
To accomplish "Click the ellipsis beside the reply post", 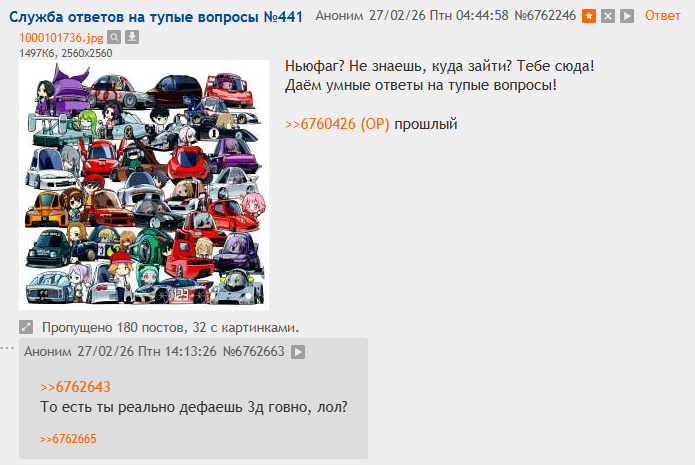I will point(7,348).
